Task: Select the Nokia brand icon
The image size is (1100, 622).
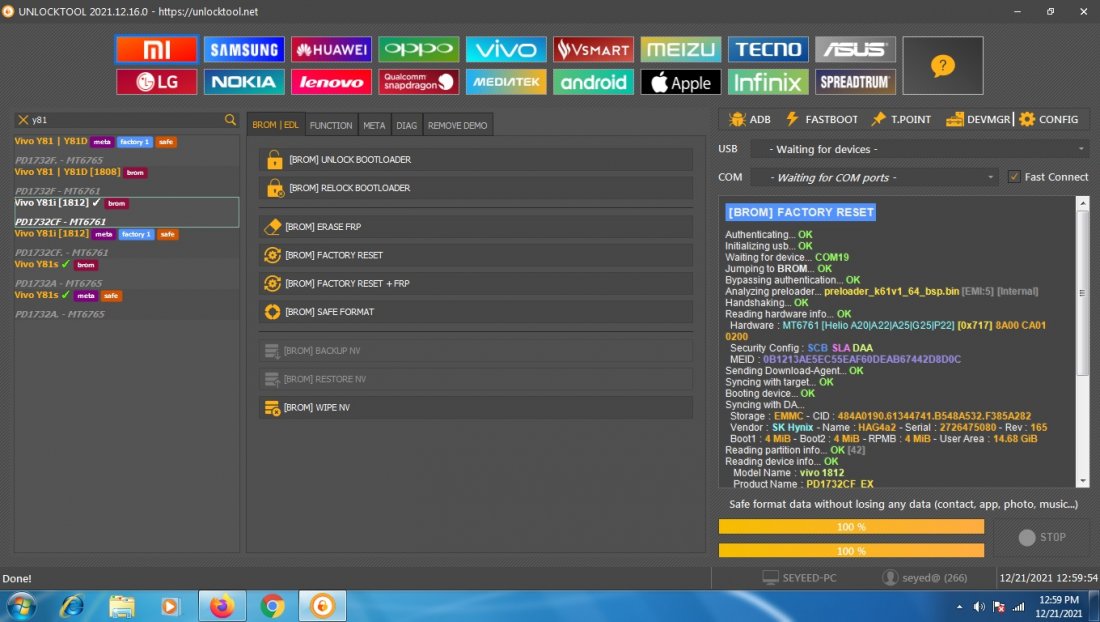Action: (x=244, y=82)
